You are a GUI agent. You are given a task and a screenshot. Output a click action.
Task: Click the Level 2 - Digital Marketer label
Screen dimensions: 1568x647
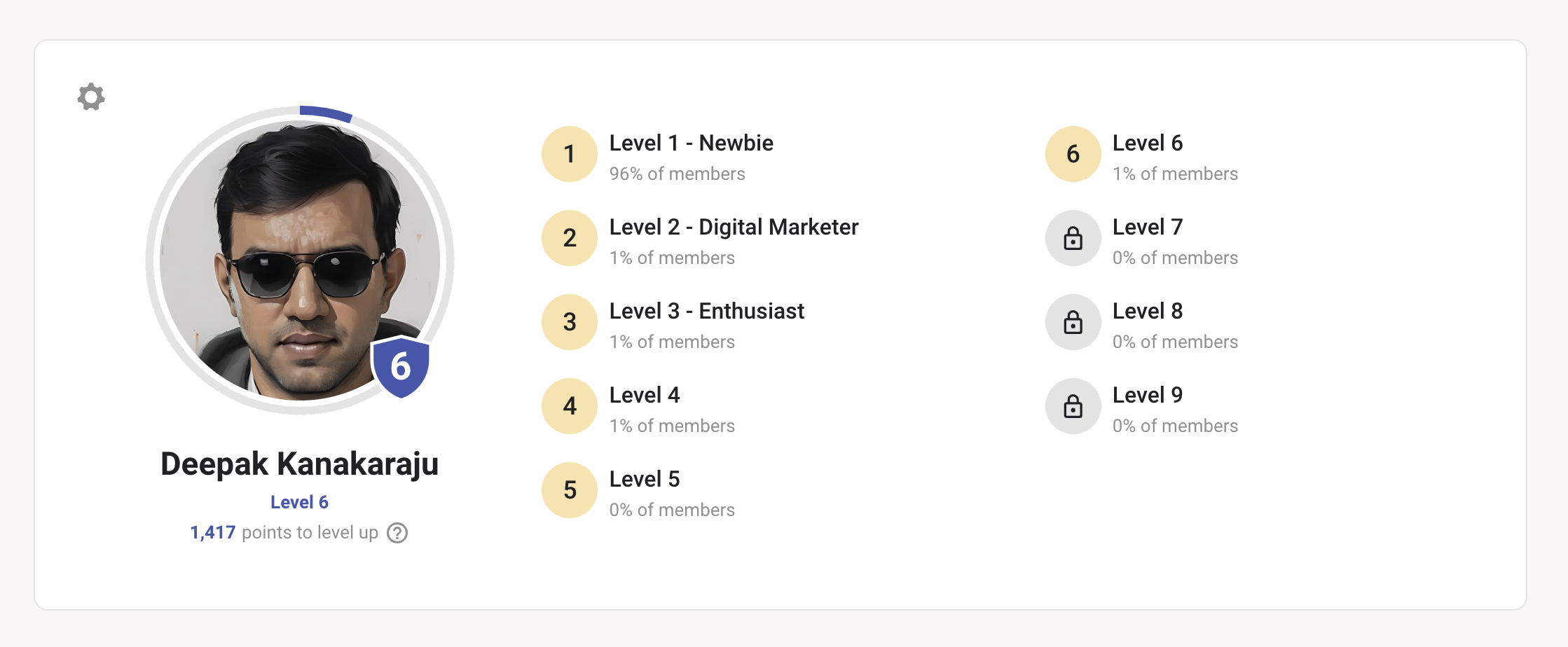tap(734, 227)
